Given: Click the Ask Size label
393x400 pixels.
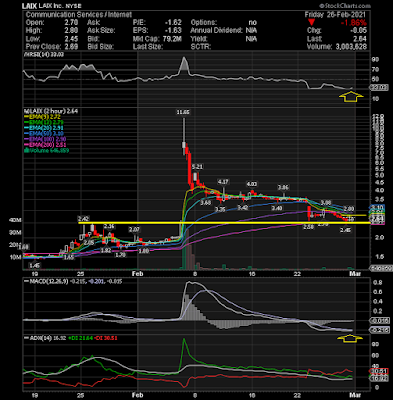Looking at the screenshot, I should pyautogui.click(x=101, y=31).
